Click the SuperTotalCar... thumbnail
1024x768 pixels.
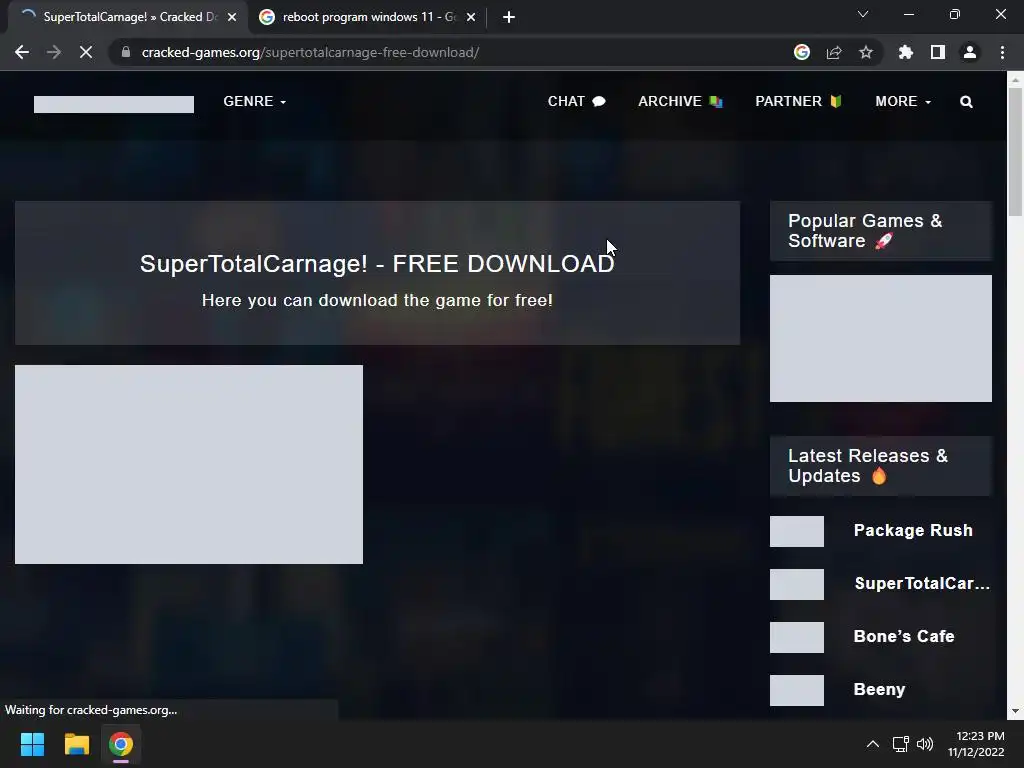coord(797,584)
